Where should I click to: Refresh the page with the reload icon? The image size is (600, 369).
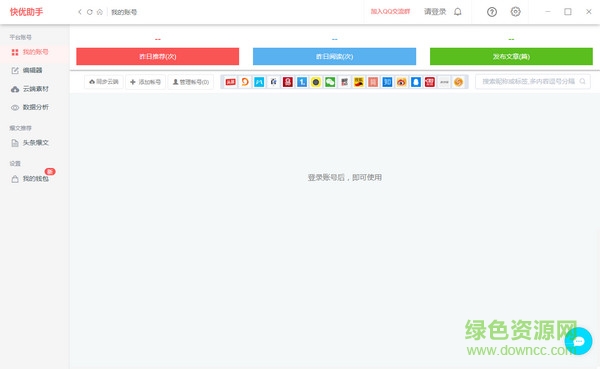pos(90,12)
